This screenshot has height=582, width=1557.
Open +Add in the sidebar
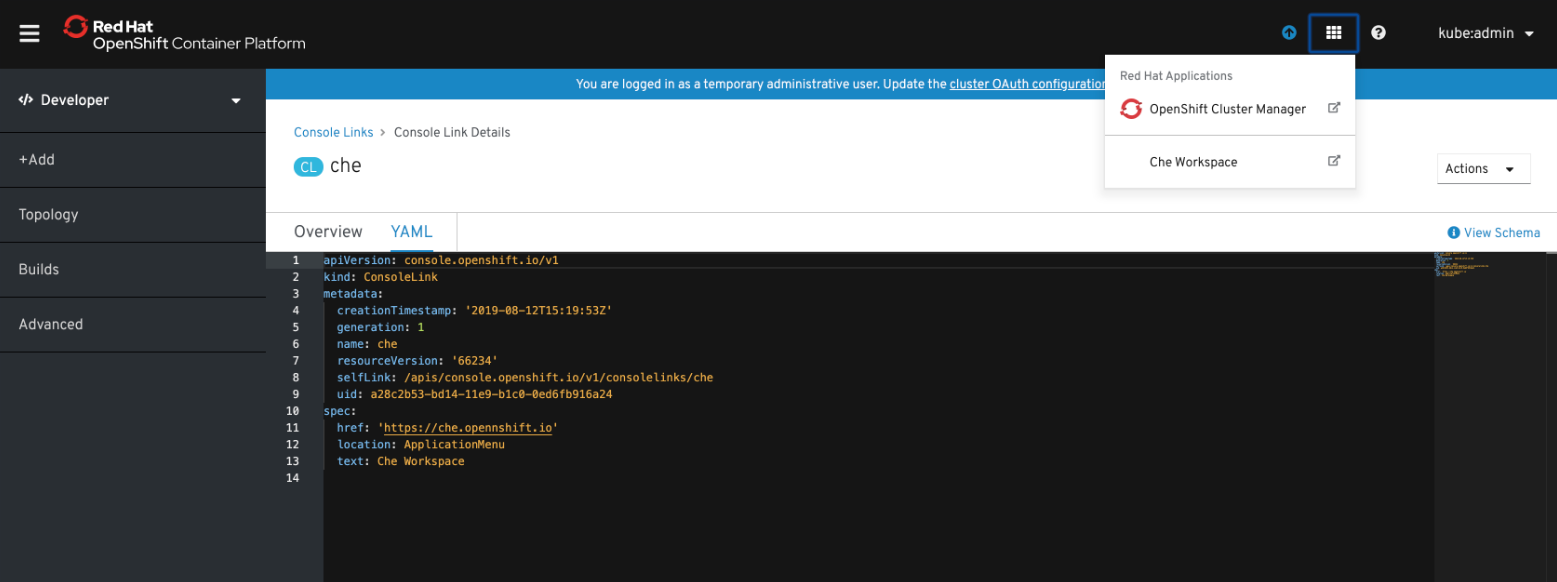click(x=37, y=160)
